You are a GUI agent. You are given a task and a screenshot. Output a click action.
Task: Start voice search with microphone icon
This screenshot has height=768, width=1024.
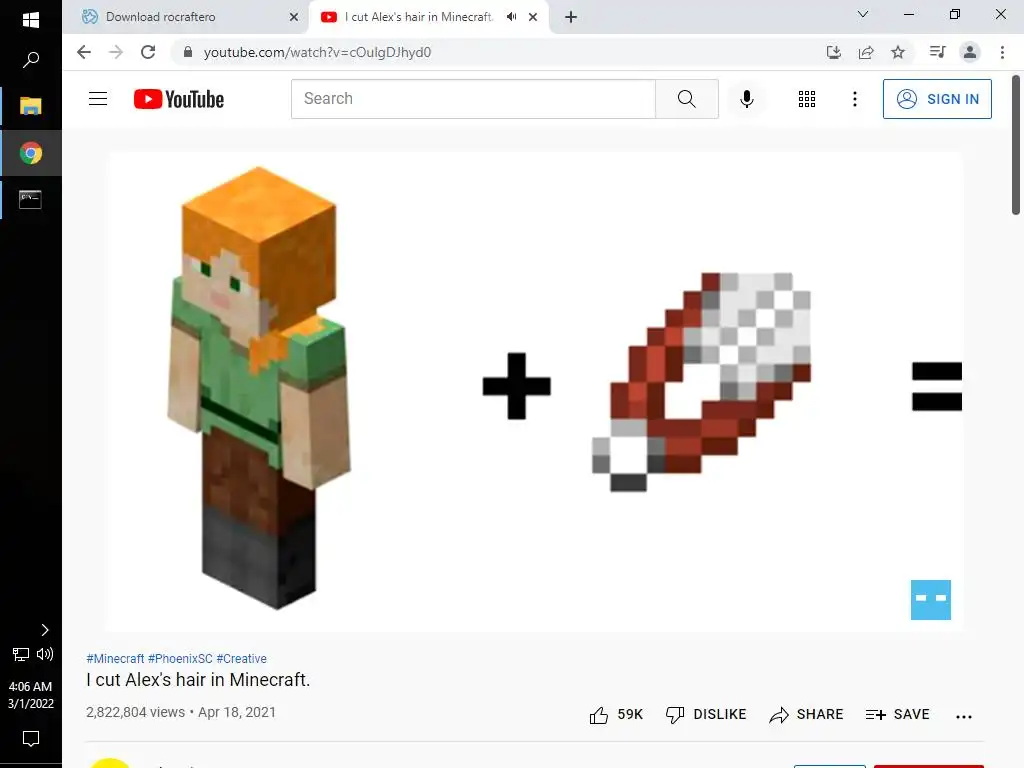pos(746,99)
